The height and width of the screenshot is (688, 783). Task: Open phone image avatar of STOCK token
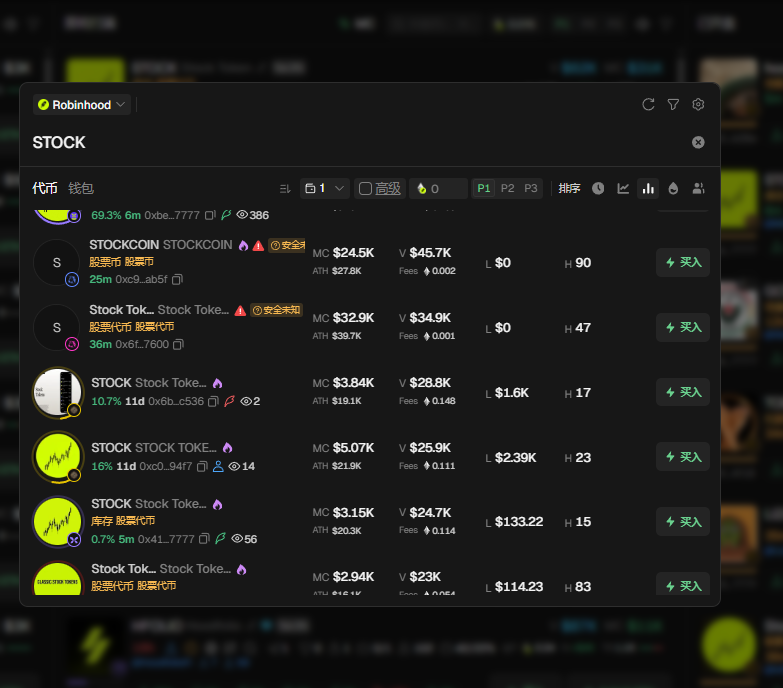click(x=58, y=392)
